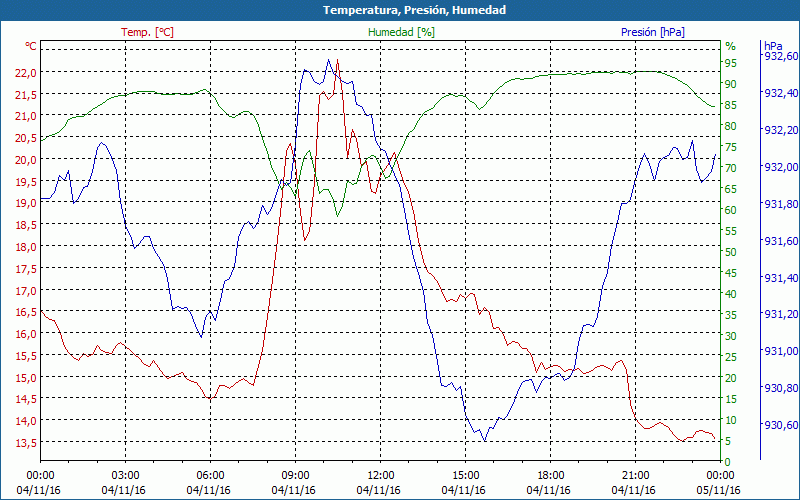Click the '15:00' time axis label

click(465, 476)
